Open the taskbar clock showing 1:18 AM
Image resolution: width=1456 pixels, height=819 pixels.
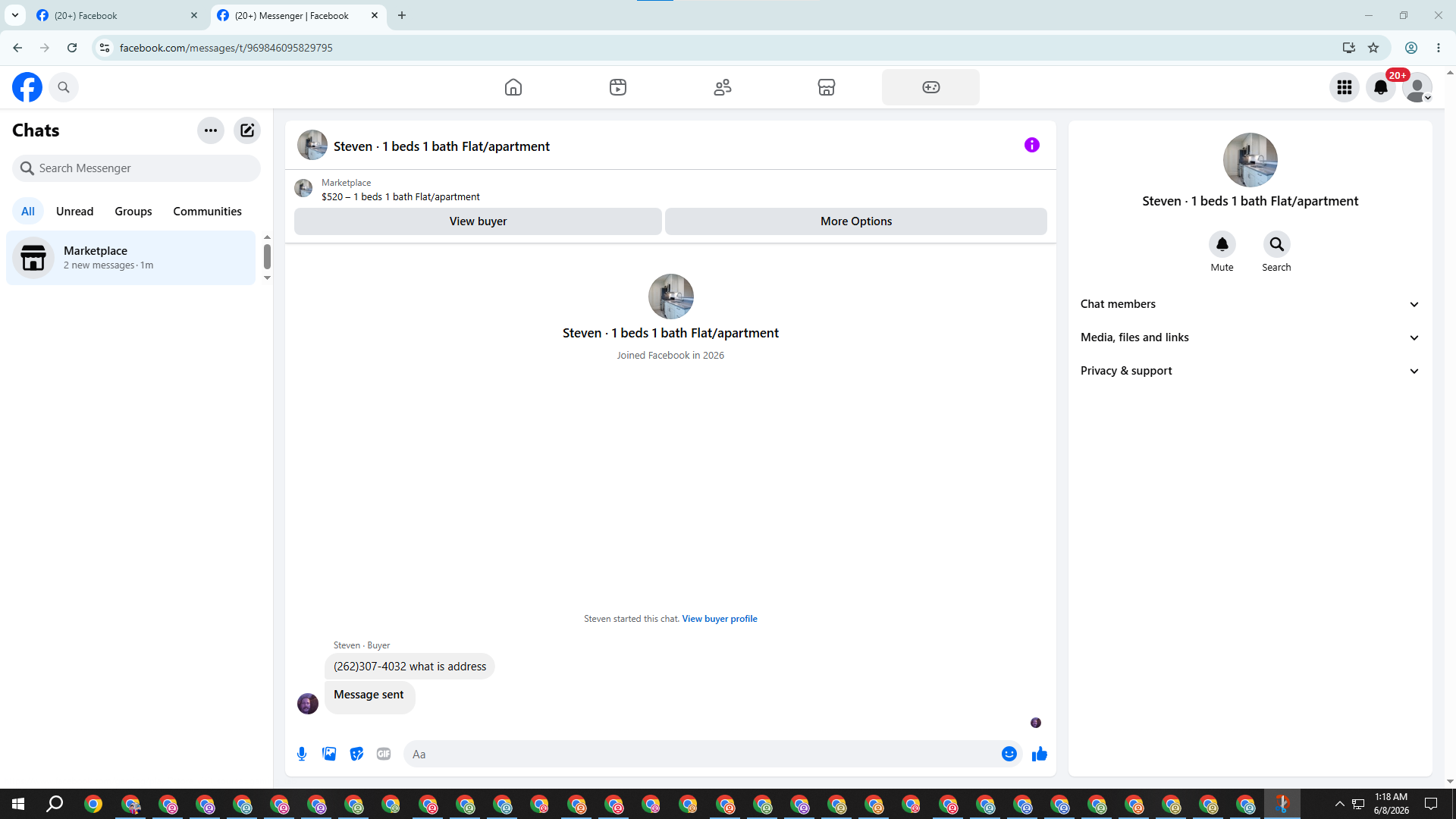point(1392,804)
